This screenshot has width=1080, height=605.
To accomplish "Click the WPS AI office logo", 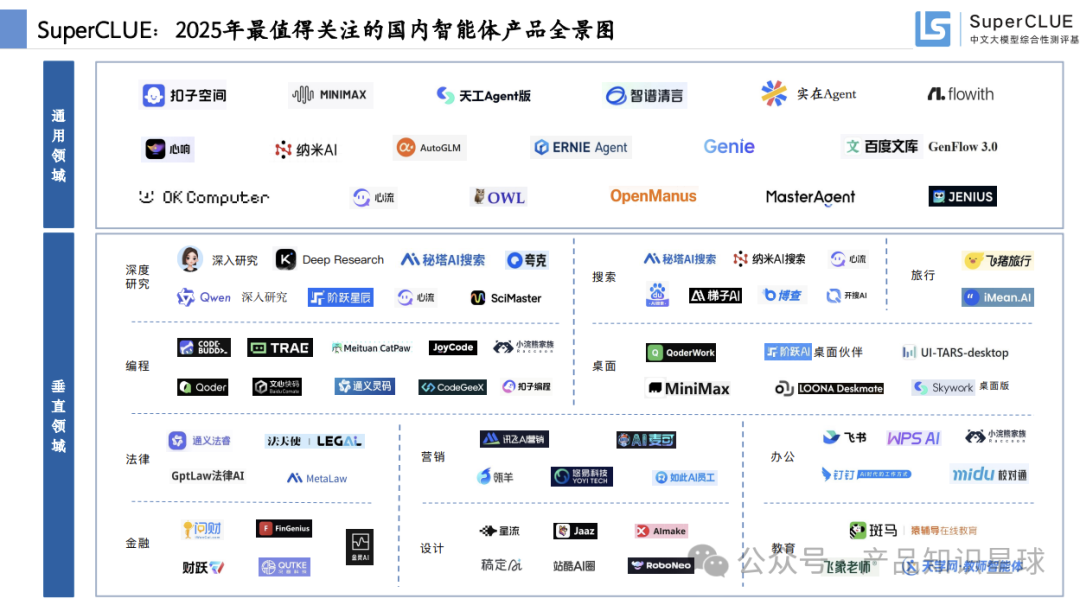I will pos(911,437).
